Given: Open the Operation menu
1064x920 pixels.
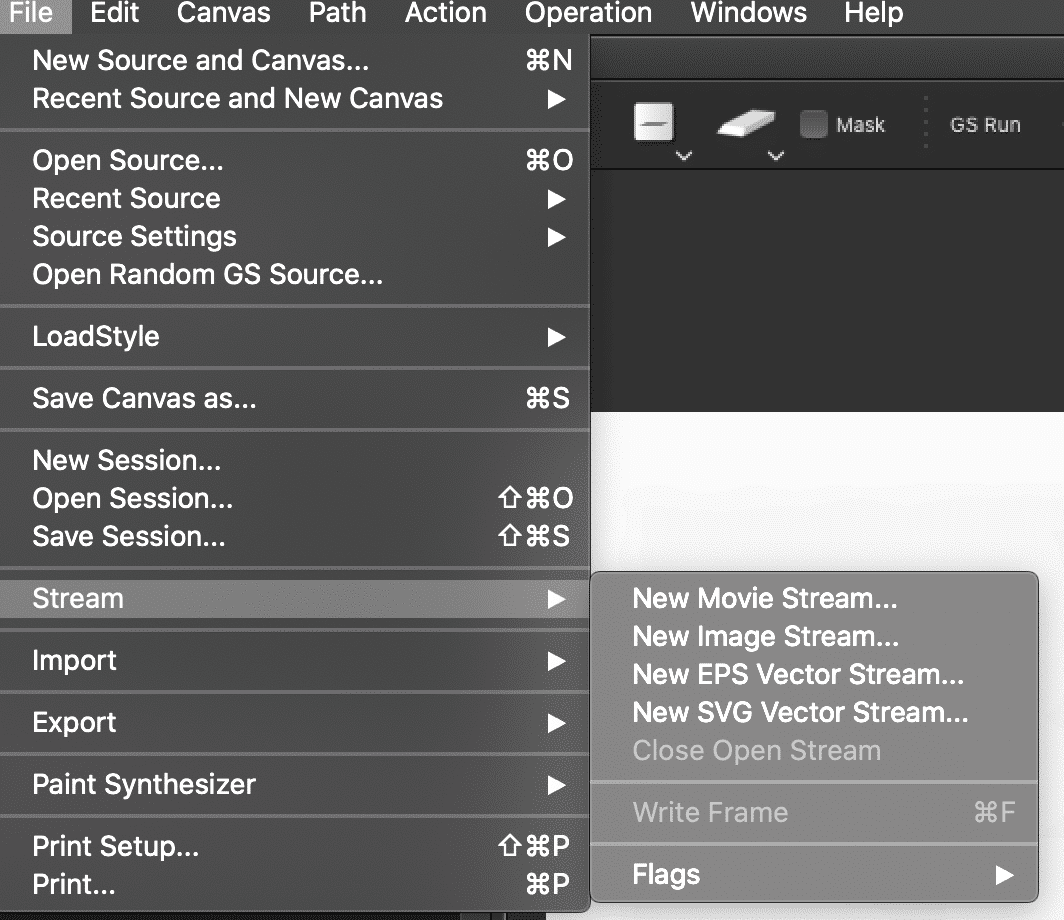Looking at the screenshot, I should pos(588,13).
